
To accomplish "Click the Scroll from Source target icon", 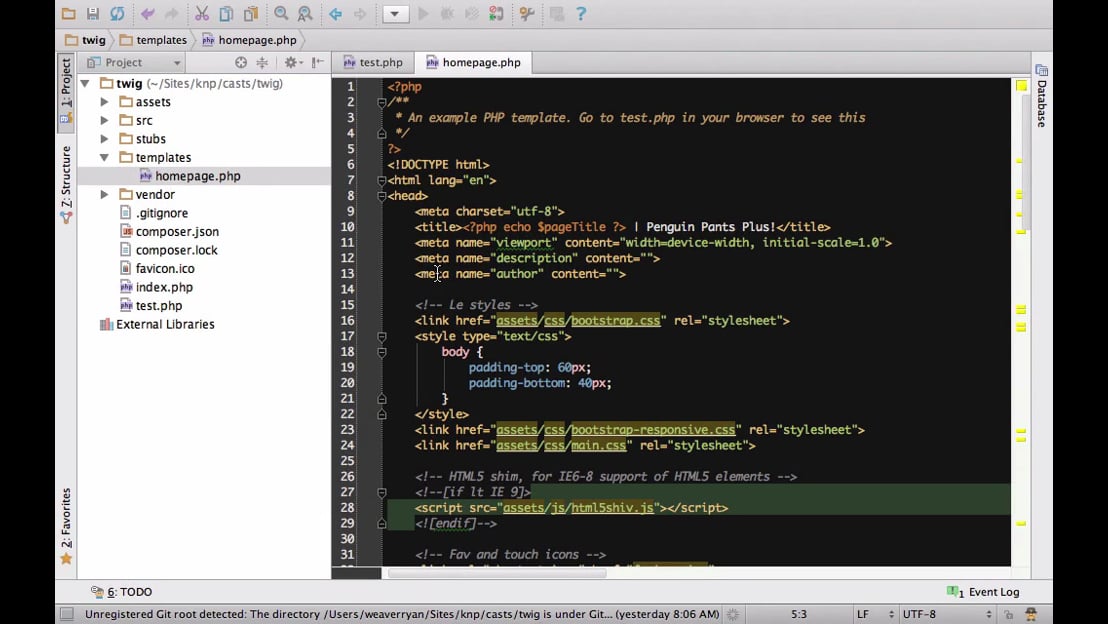I will point(241,62).
